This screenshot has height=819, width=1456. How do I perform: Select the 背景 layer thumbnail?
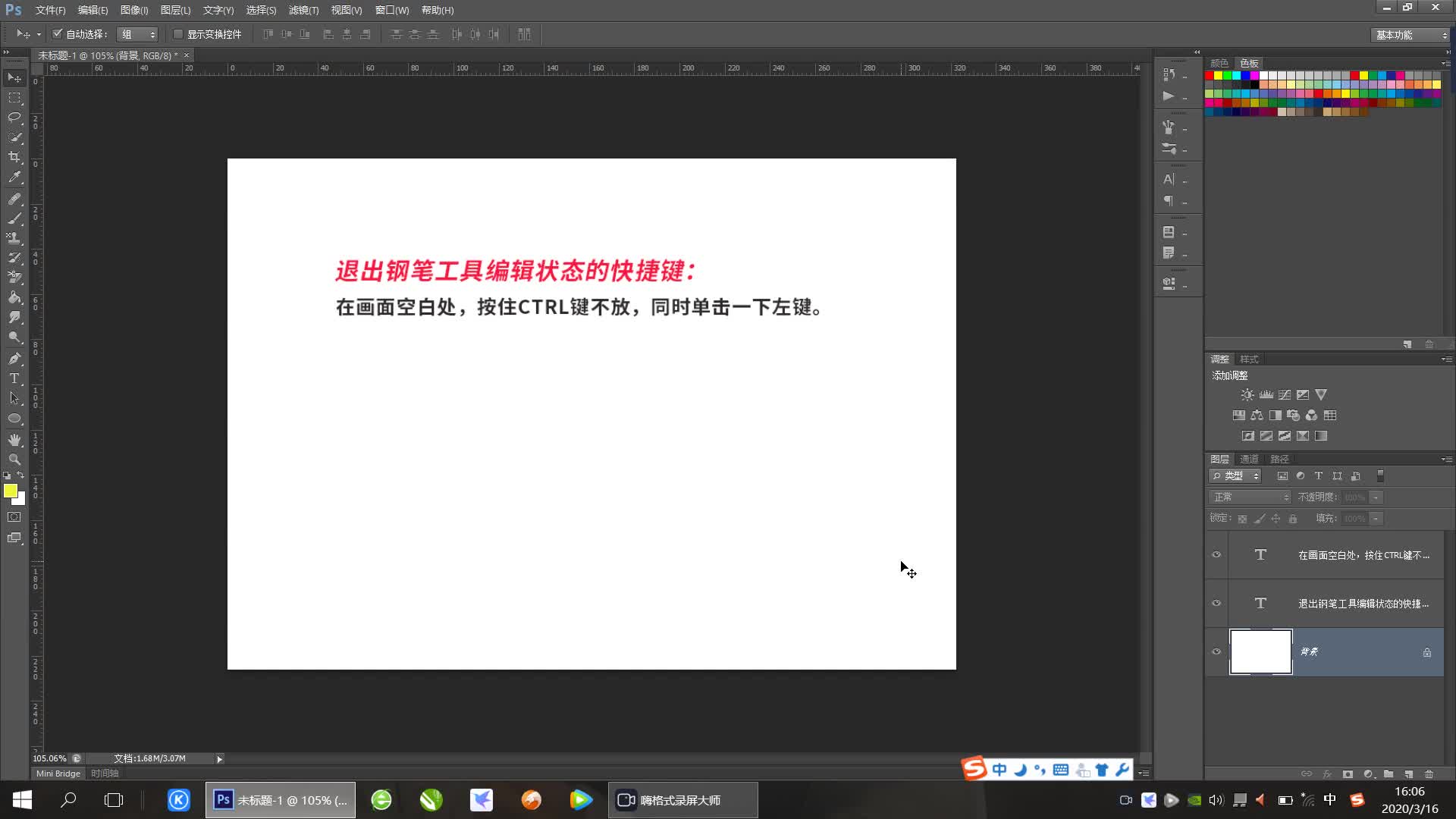1260,652
